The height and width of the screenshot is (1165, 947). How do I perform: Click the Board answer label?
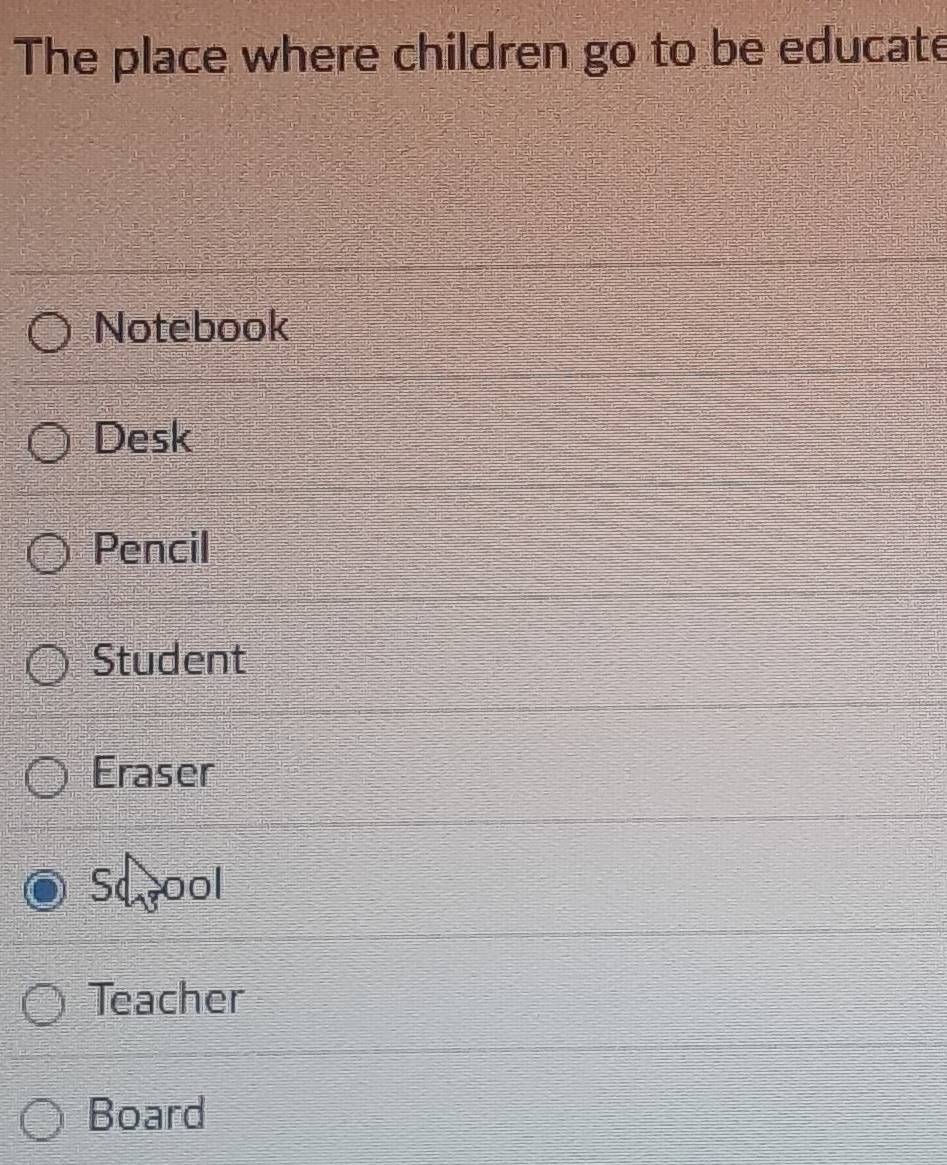point(145,1114)
